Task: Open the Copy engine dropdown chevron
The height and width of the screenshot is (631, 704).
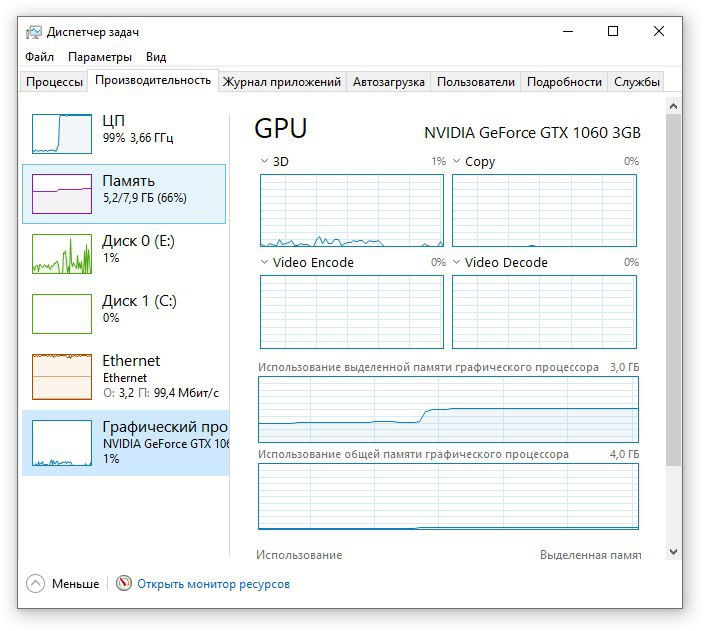Action: (456, 161)
